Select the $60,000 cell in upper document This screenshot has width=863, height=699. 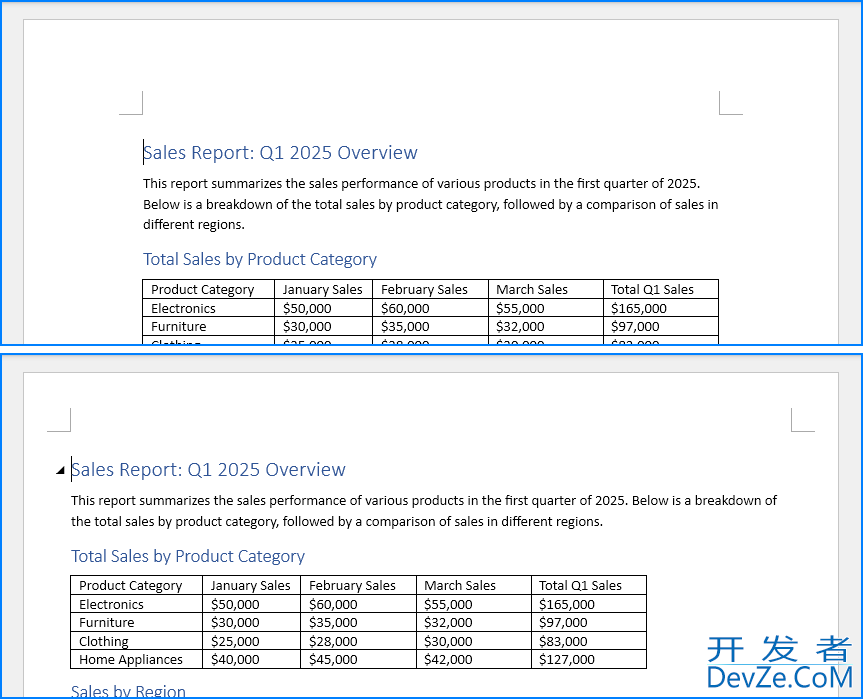[430, 308]
